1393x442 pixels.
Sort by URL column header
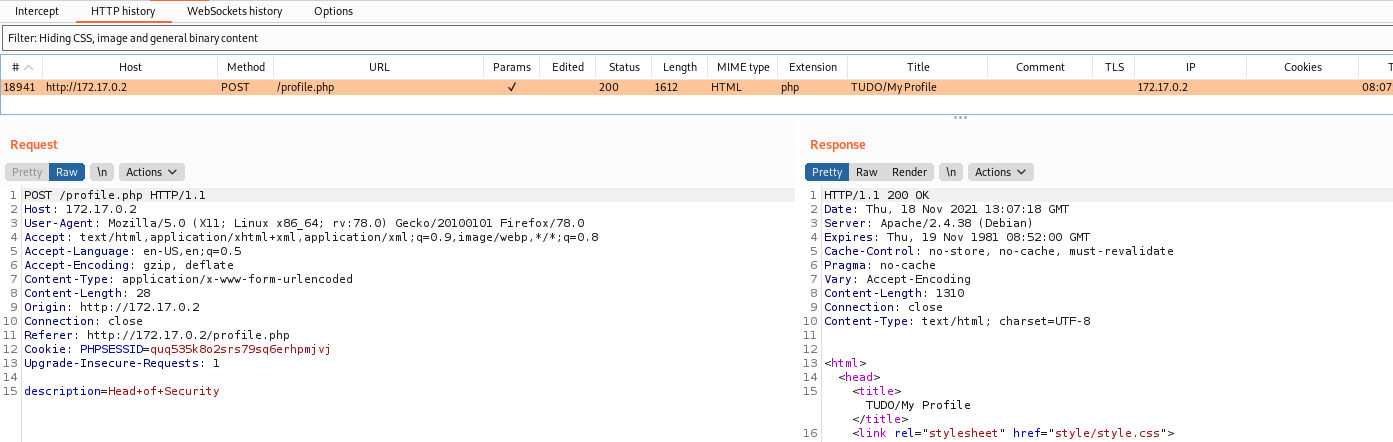[379, 67]
